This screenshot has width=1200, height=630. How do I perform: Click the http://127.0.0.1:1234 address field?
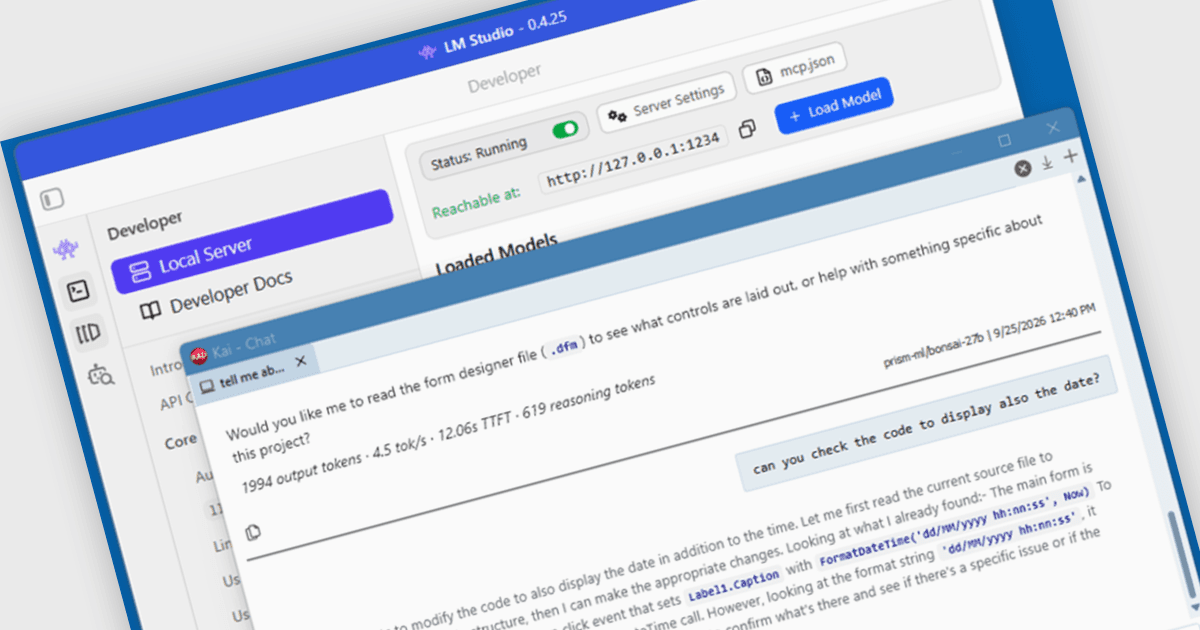(633, 158)
